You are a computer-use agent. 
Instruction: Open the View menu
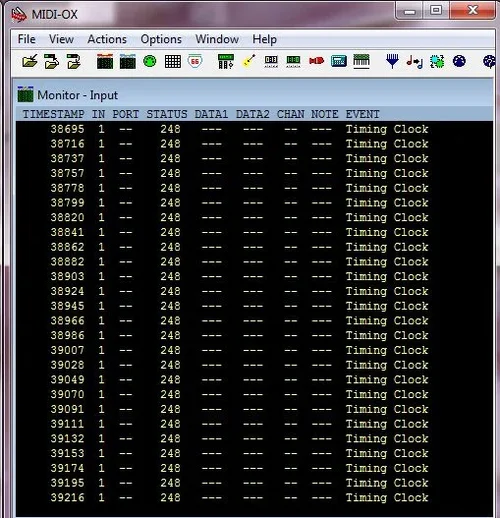[61, 39]
